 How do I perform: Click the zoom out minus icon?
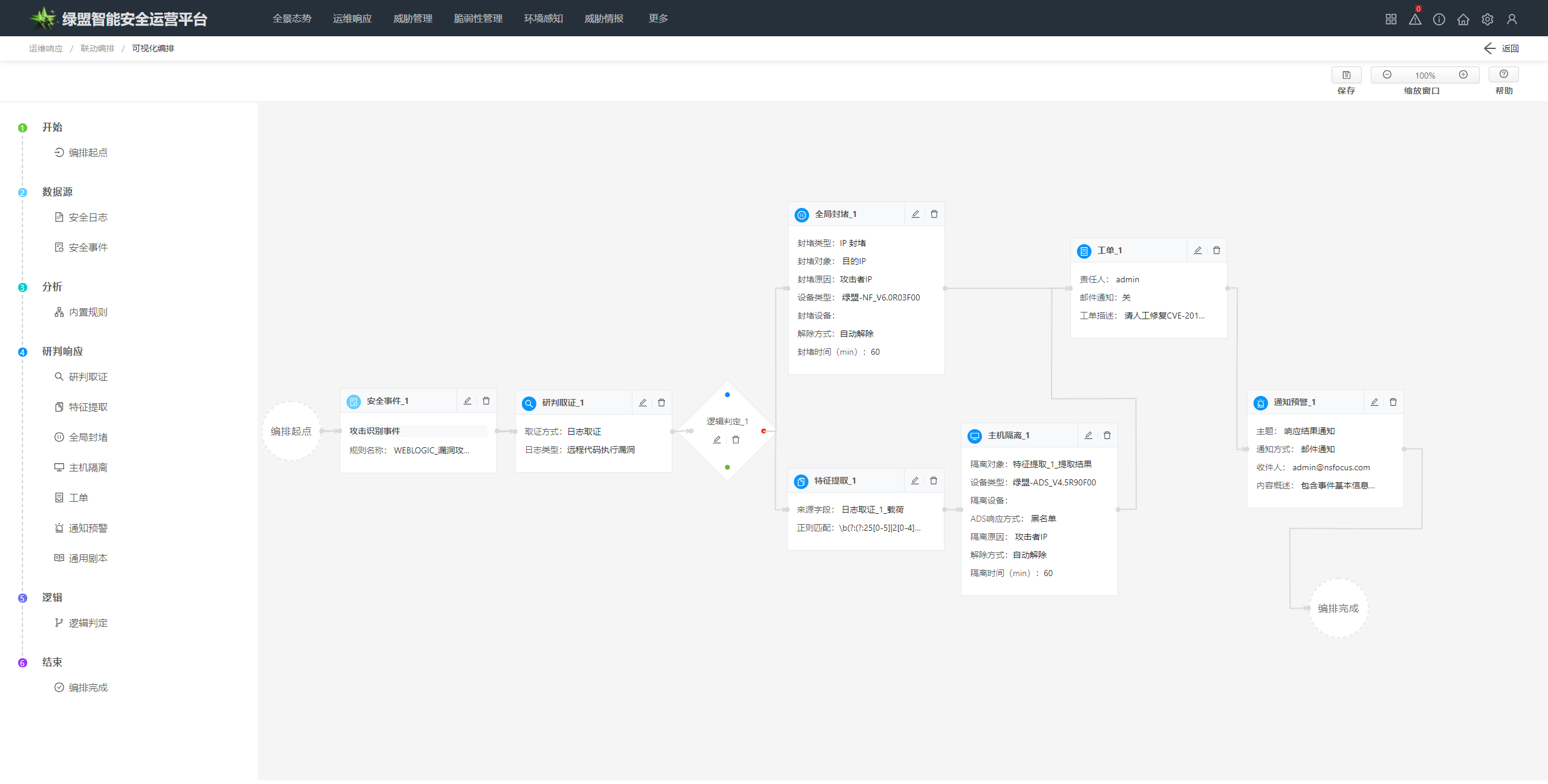[1387, 75]
